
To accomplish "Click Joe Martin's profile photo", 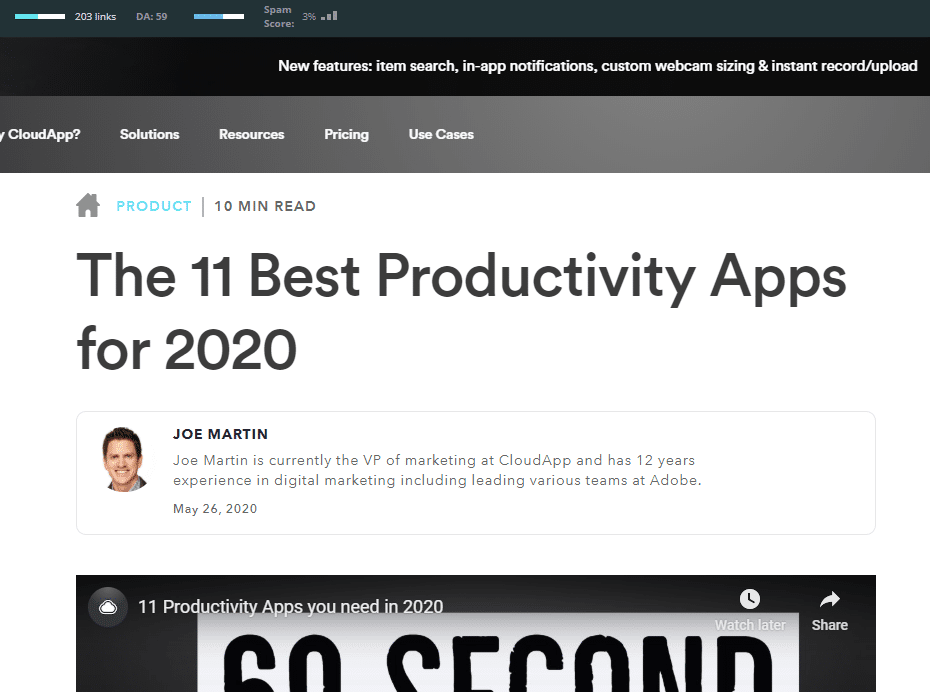I will 124,459.
